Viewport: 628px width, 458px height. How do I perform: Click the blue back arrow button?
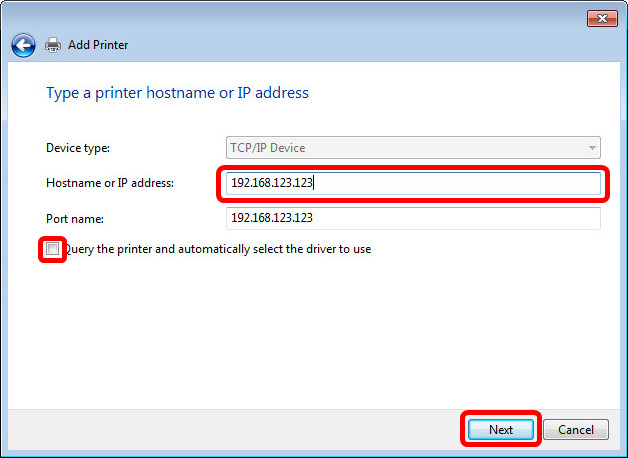click(23, 45)
